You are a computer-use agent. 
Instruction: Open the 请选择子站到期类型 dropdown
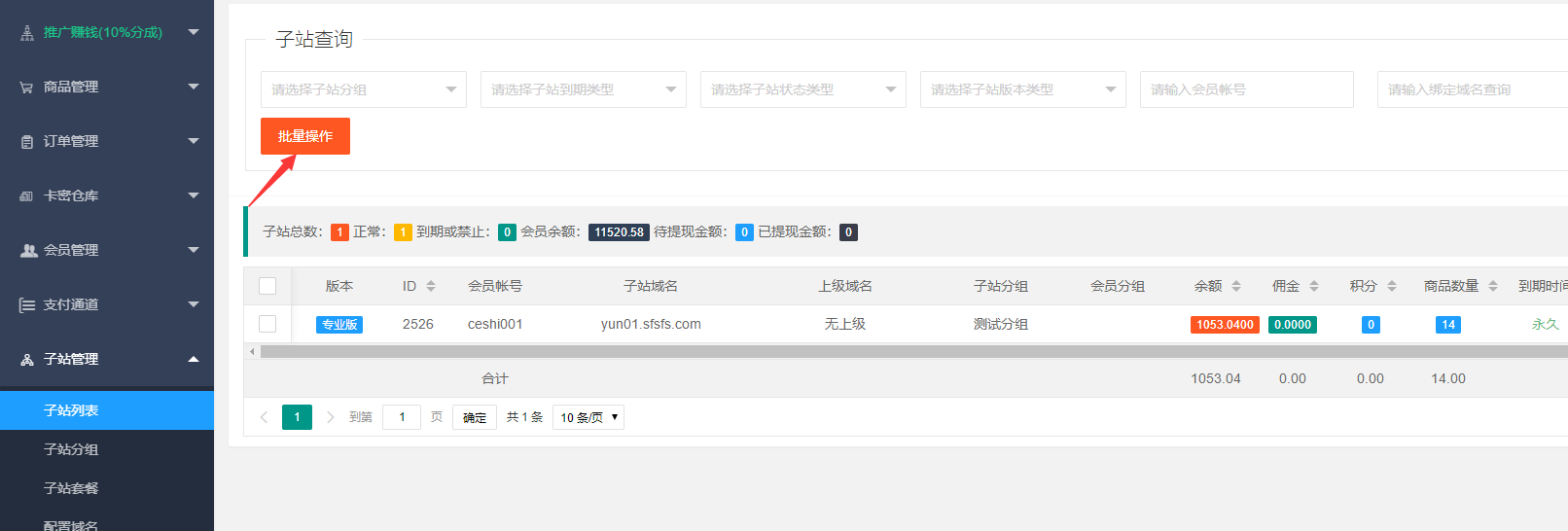(x=584, y=89)
